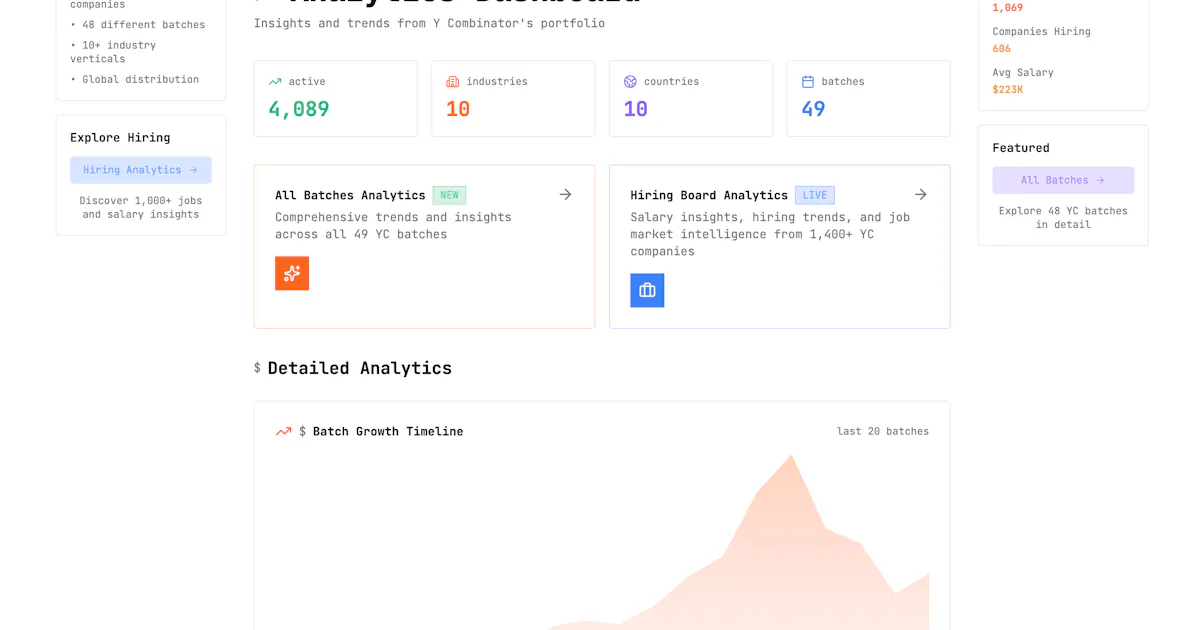Click the blue briefcase icon in Hiring Board Analytics

[x=647, y=290]
